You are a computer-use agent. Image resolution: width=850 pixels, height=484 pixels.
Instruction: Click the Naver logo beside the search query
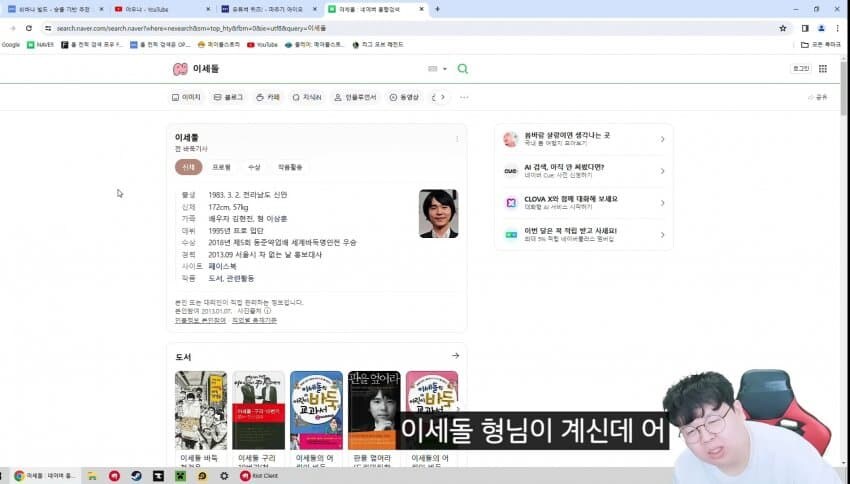(180, 69)
